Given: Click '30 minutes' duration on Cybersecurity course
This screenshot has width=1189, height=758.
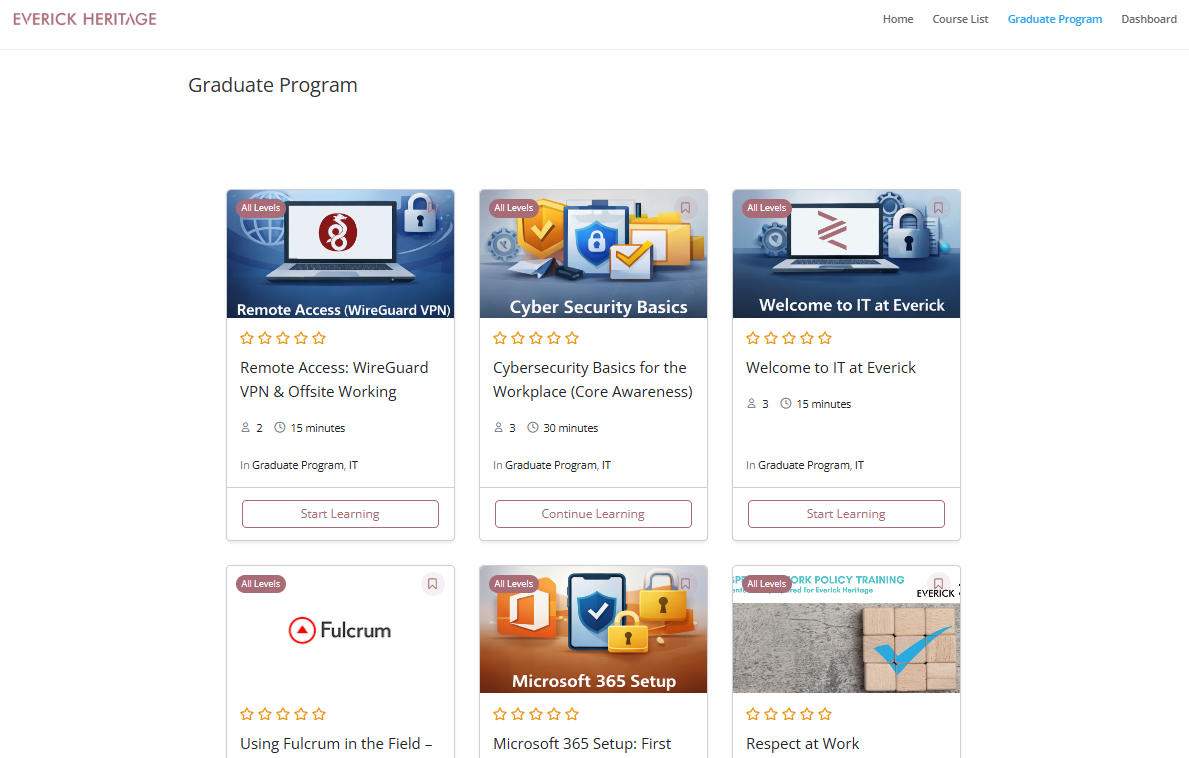Looking at the screenshot, I should click(570, 428).
